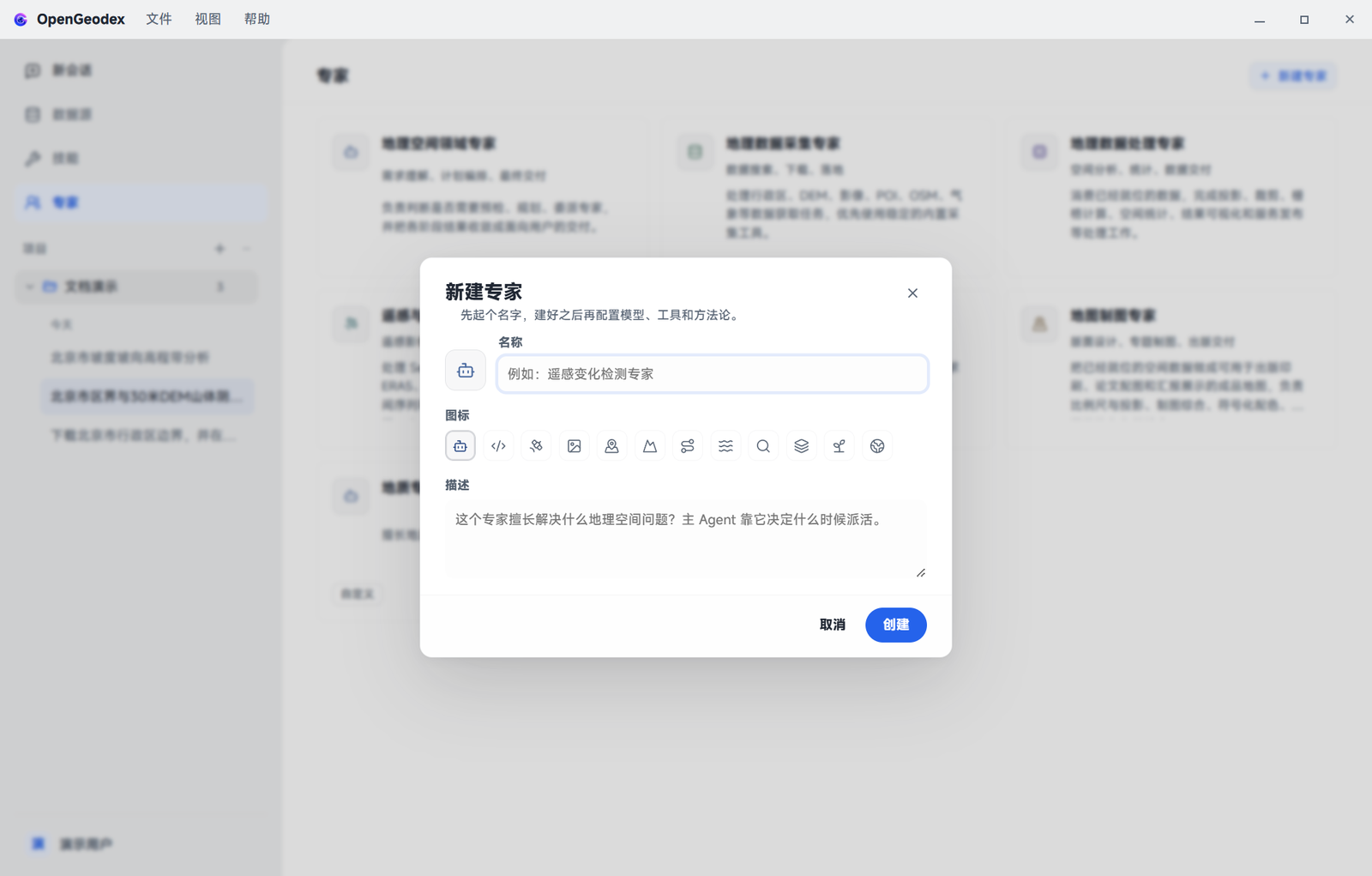Image resolution: width=1372 pixels, height=876 pixels.
Task: Pick the magnifier search icon option
Action: [x=763, y=446]
